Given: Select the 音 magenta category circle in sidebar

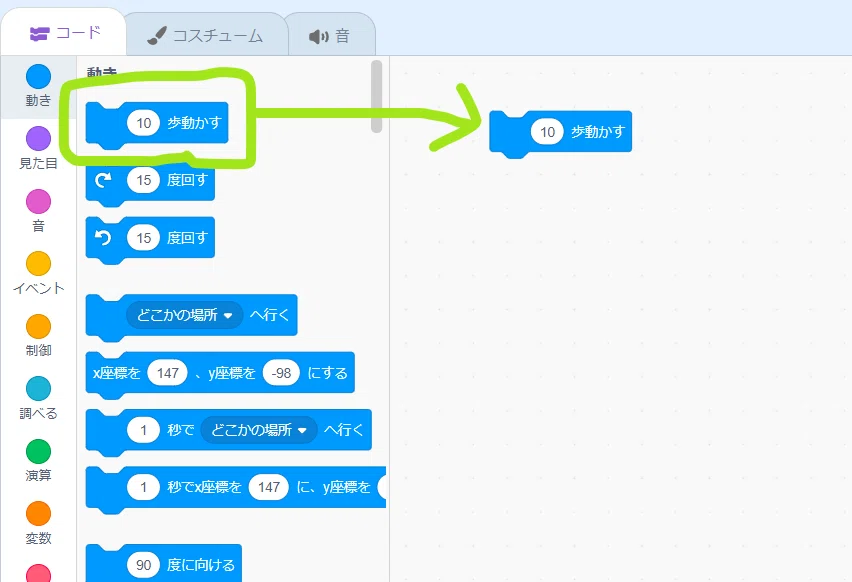Looking at the screenshot, I should click(39, 202).
